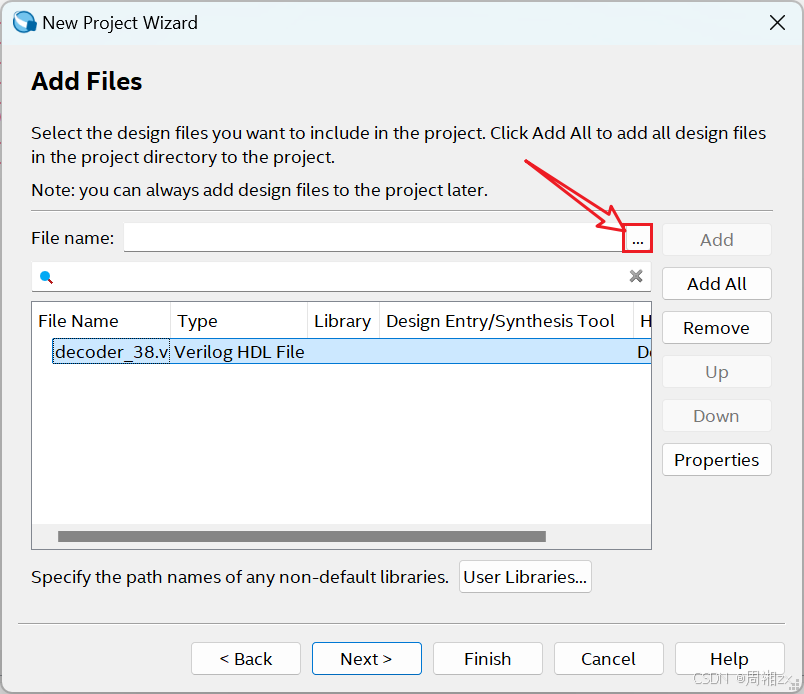804x694 pixels.
Task: Select decoder_38.v in the file list
Action: point(111,352)
